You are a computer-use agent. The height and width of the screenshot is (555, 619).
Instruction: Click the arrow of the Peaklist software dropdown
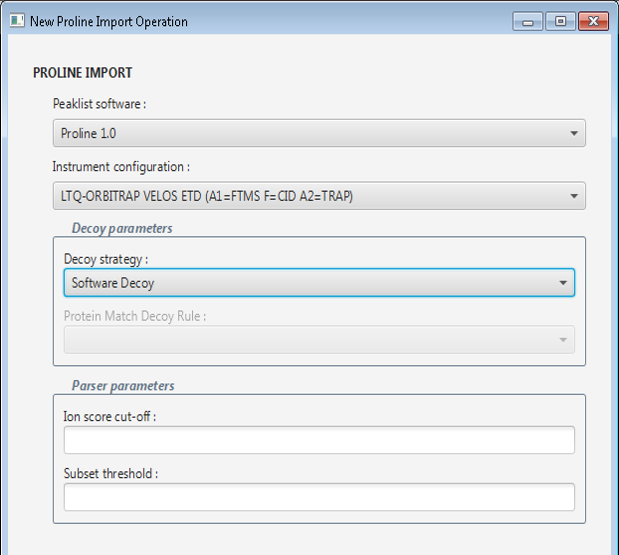573,133
